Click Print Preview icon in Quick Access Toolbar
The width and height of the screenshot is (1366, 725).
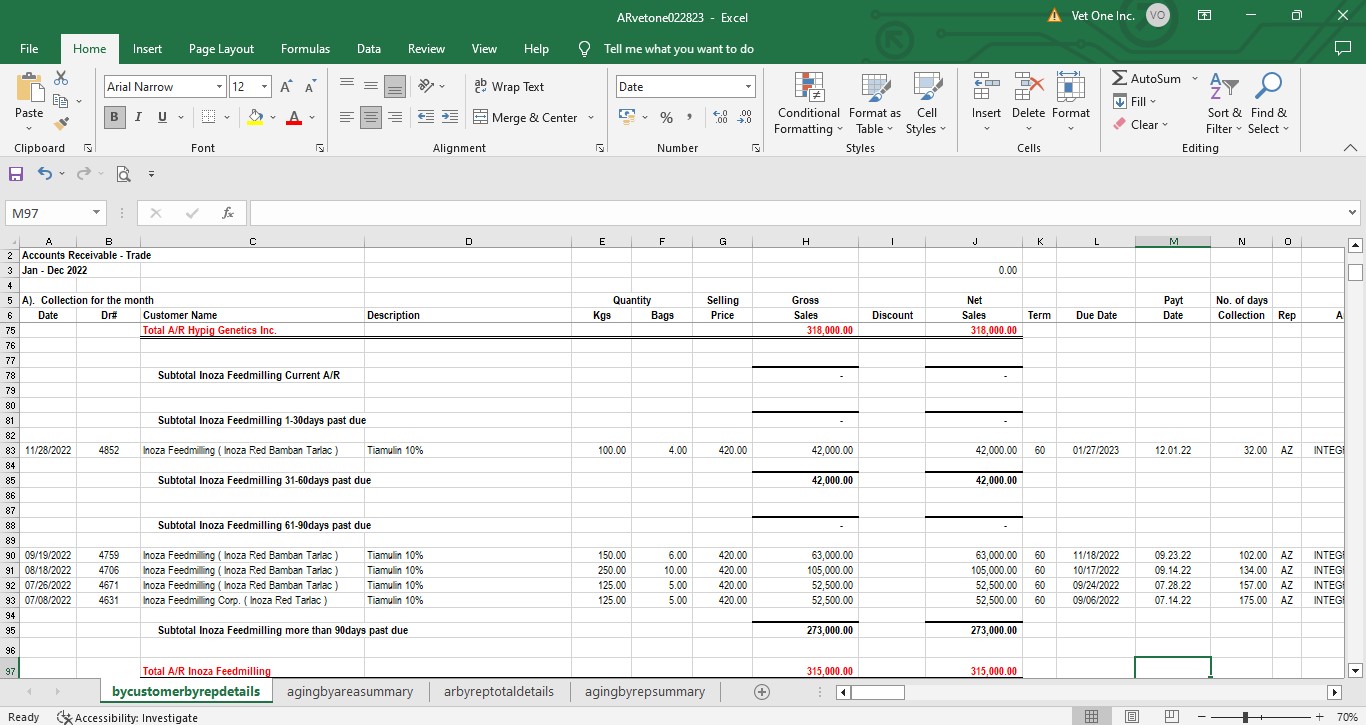[123, 174]
